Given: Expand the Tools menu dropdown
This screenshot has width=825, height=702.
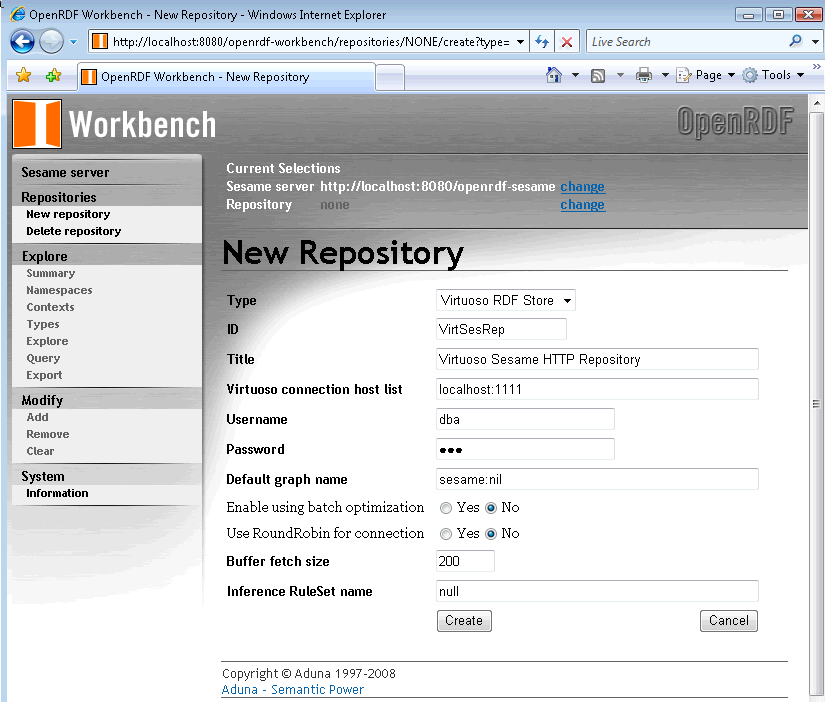Looking at the screenshot, I should tap(774, 75).
